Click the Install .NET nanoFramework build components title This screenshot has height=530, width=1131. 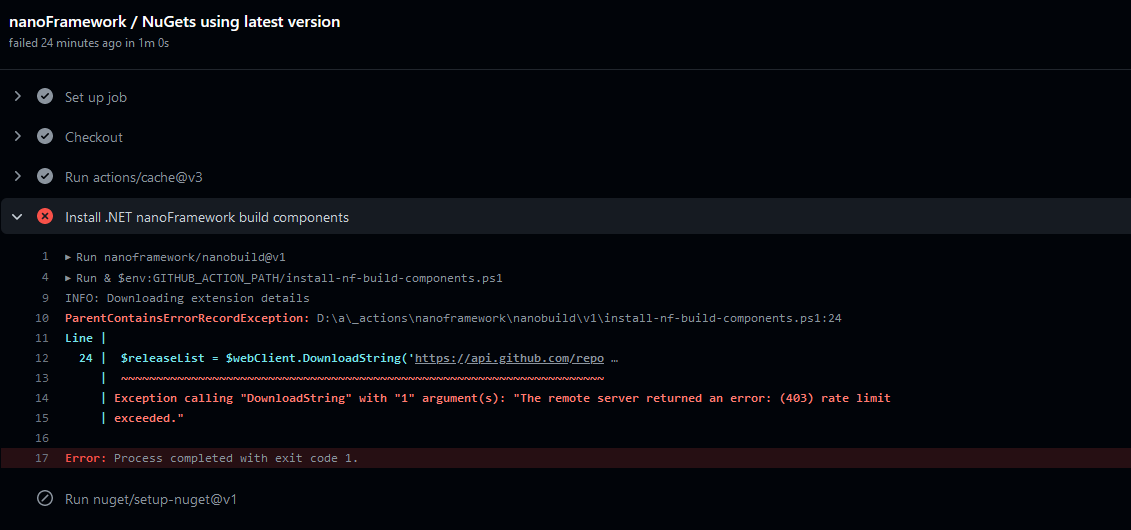coord(207,217)
